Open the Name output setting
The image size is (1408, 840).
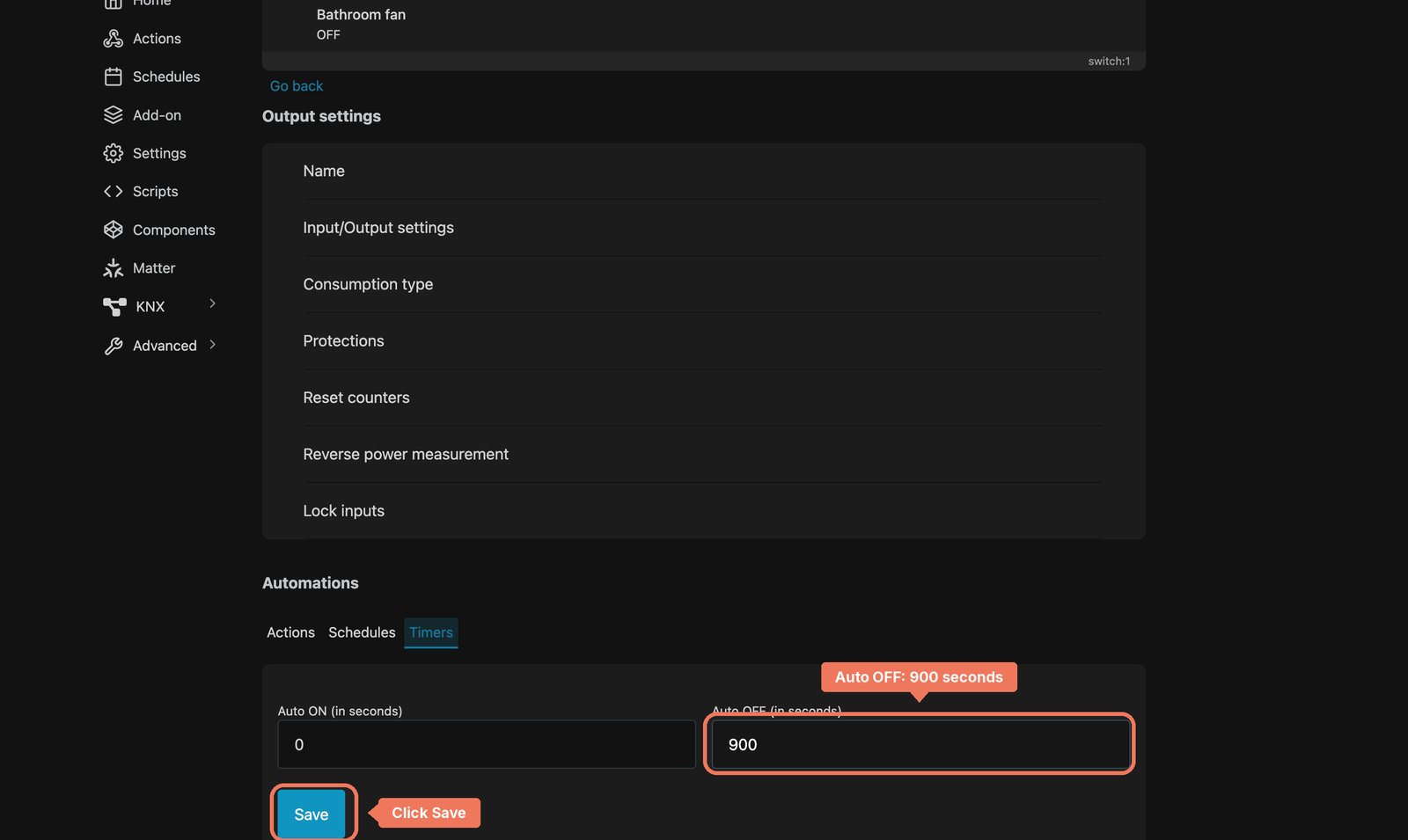coord(702,172)
